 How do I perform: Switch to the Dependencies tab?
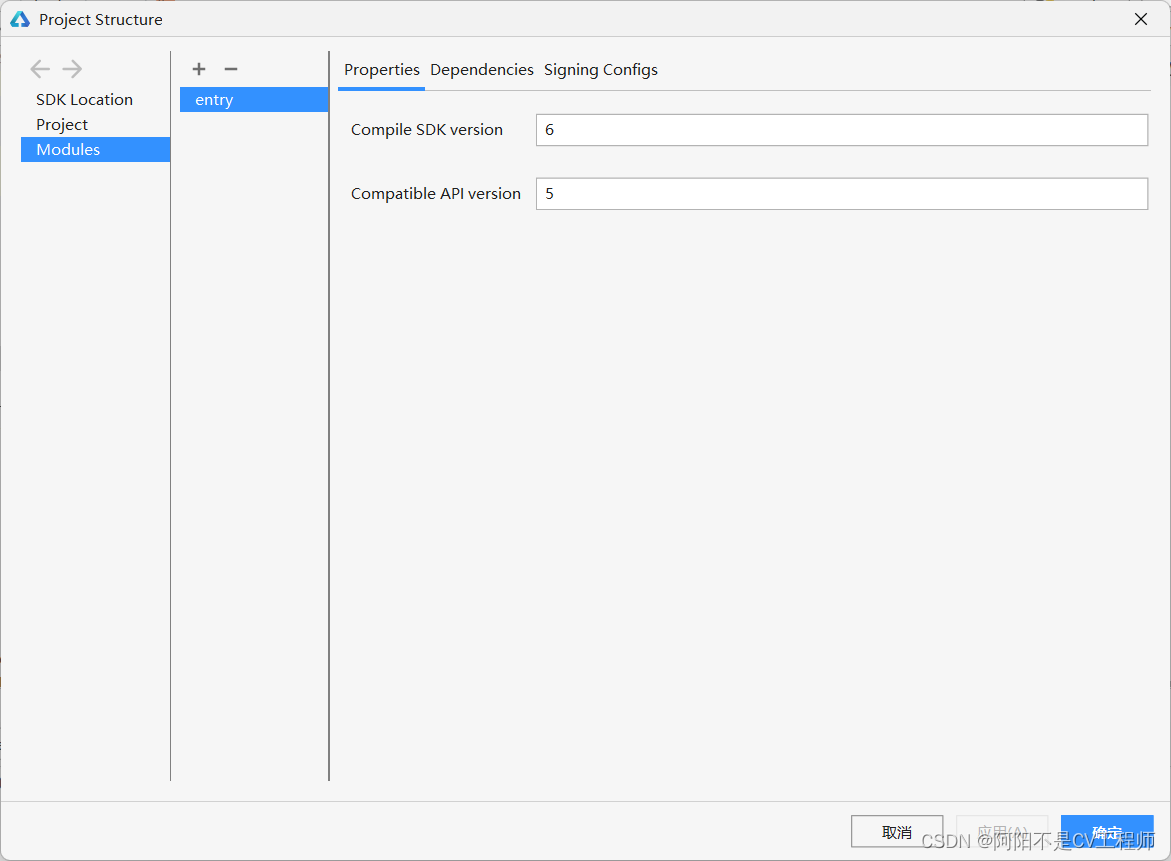point(481,70)
